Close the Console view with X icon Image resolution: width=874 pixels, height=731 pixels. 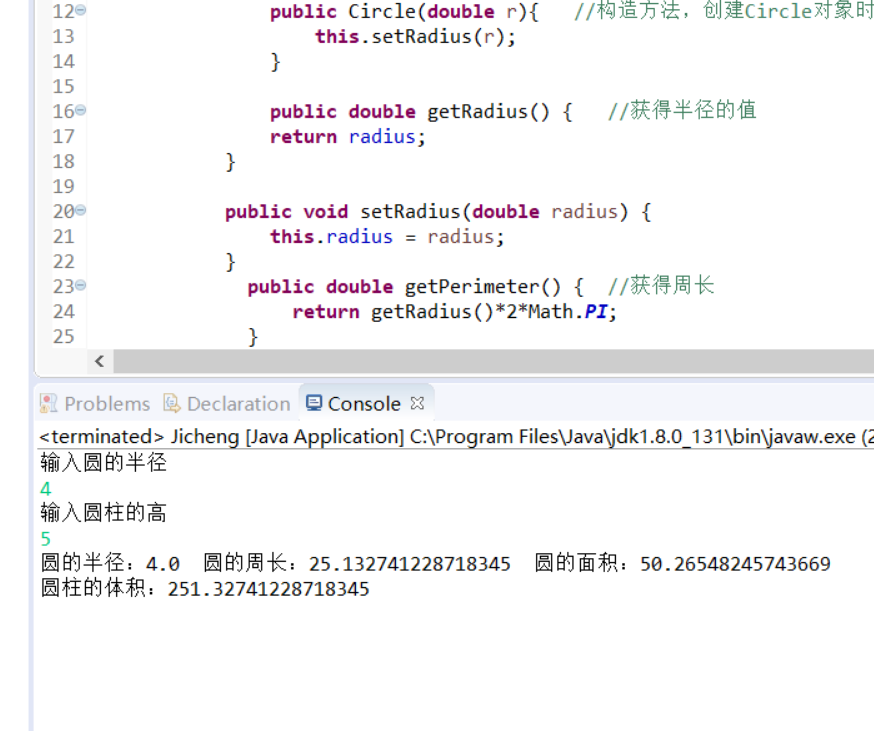tap(417, 403)
